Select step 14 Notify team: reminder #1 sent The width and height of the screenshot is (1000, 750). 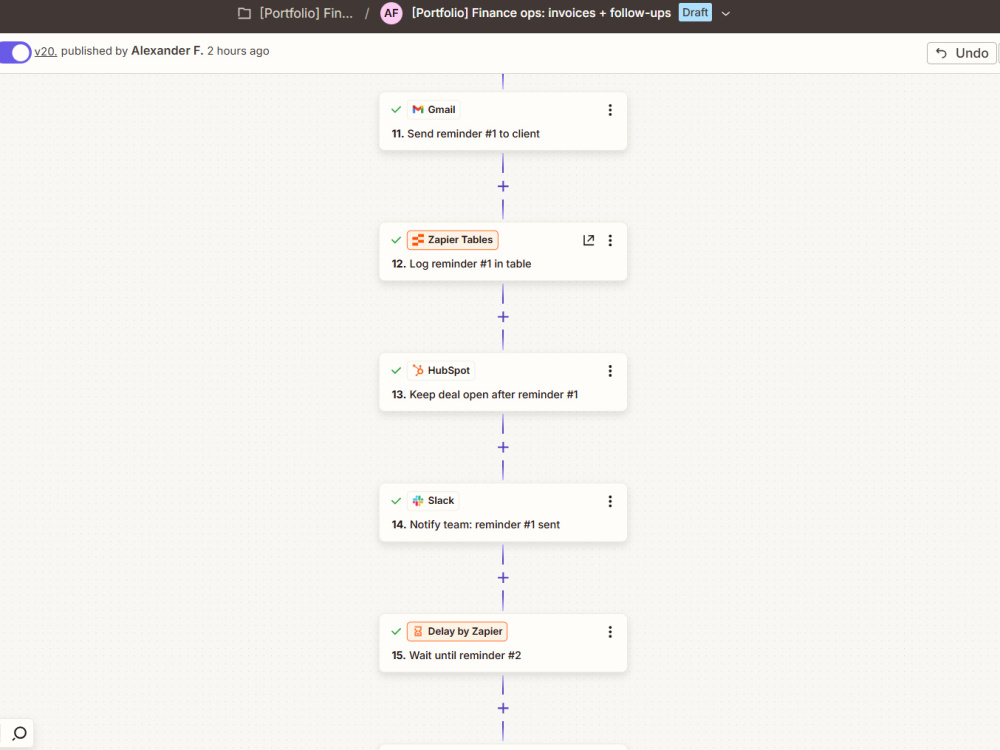[x=503, y=513]
